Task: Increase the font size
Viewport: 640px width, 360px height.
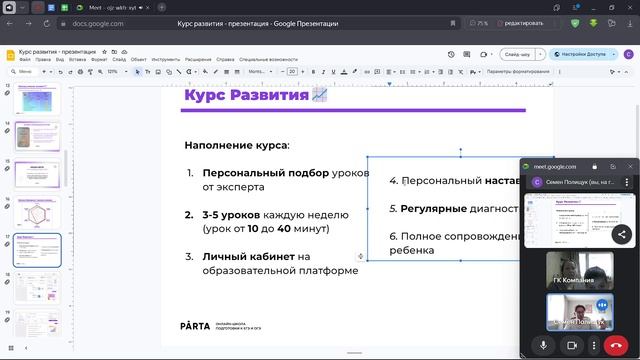Action: pos(302,72)
